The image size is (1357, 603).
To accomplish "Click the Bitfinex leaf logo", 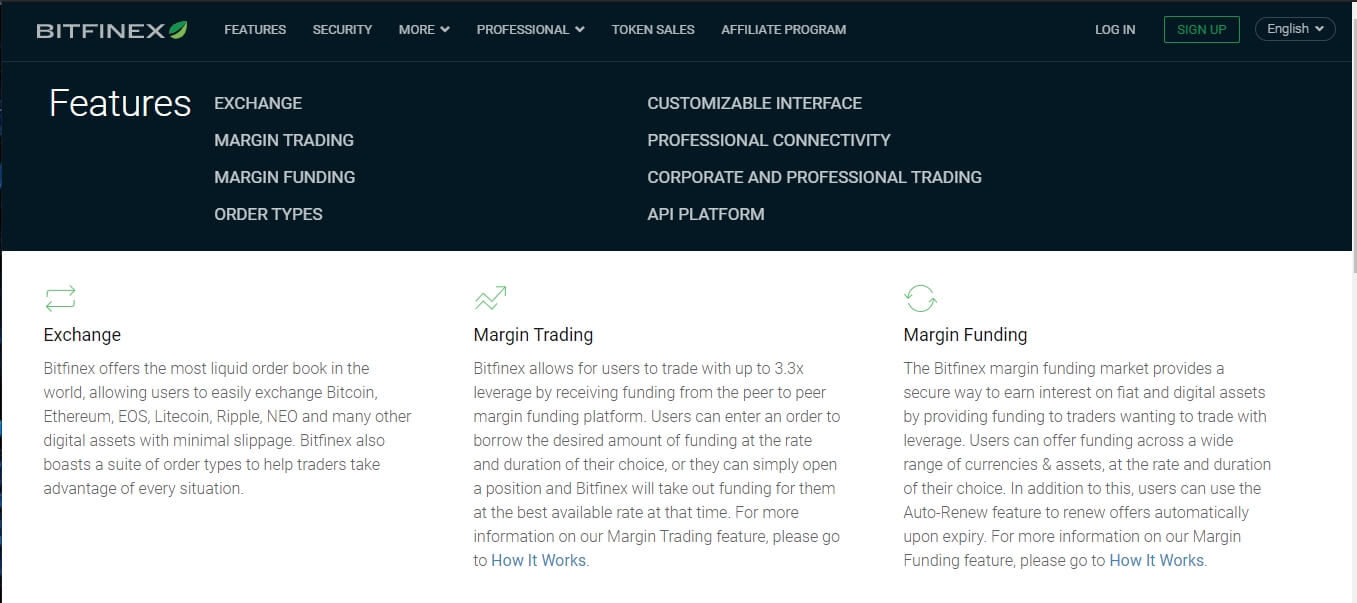I will [x=112, y=30].
